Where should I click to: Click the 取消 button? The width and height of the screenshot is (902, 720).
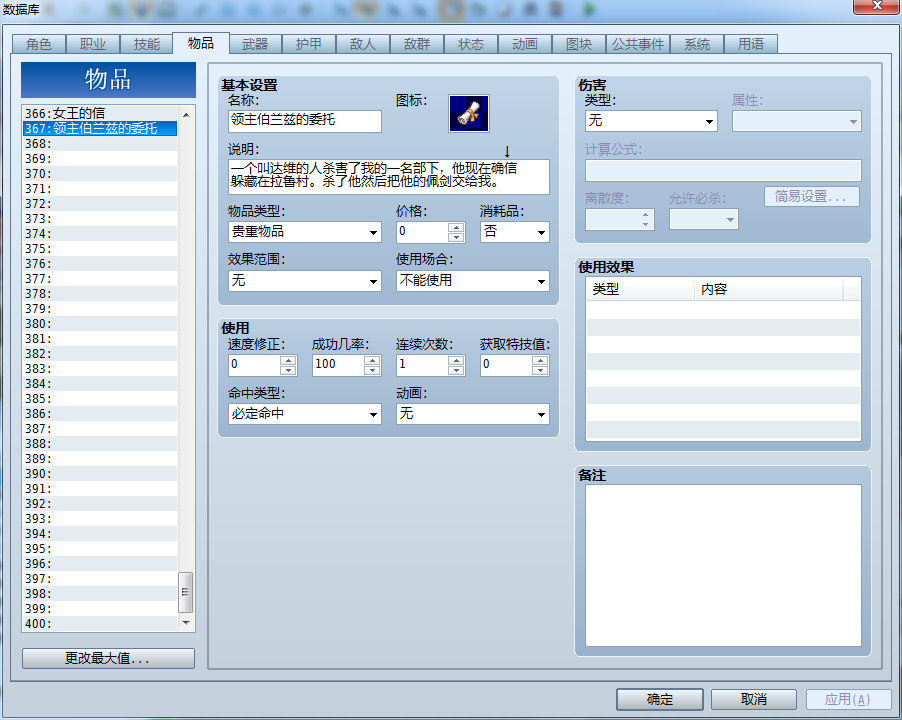click(x=754, y=699)
